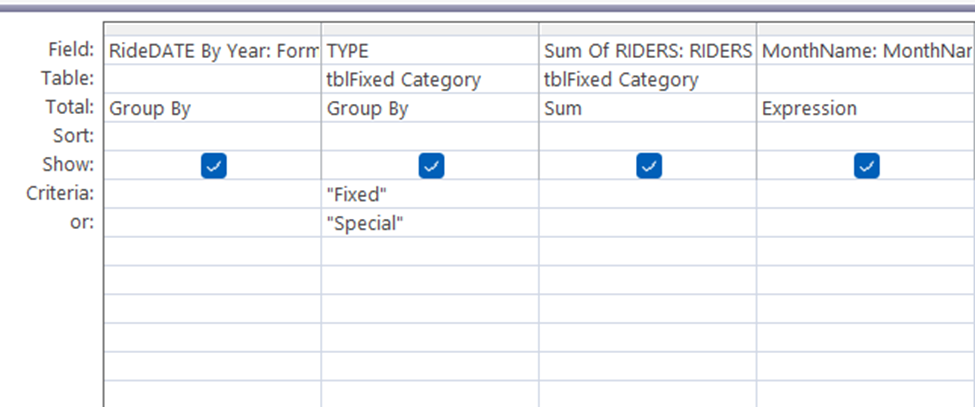Toggle Show checkbox in MonthName column
The width and height of the screenshot is (975, 407).
tap(866, 166)
